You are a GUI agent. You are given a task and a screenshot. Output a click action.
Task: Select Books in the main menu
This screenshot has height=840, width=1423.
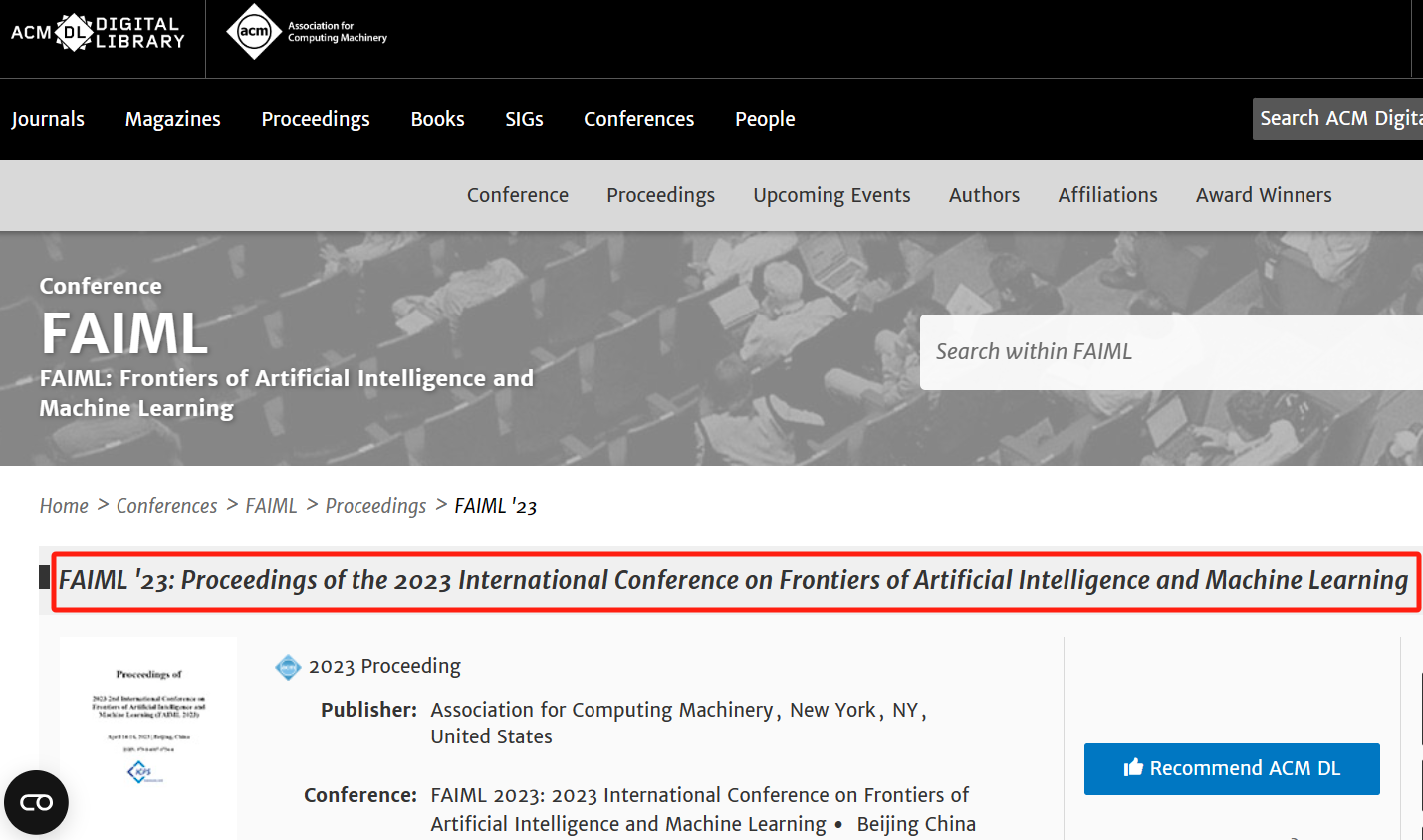coord(437,119)
